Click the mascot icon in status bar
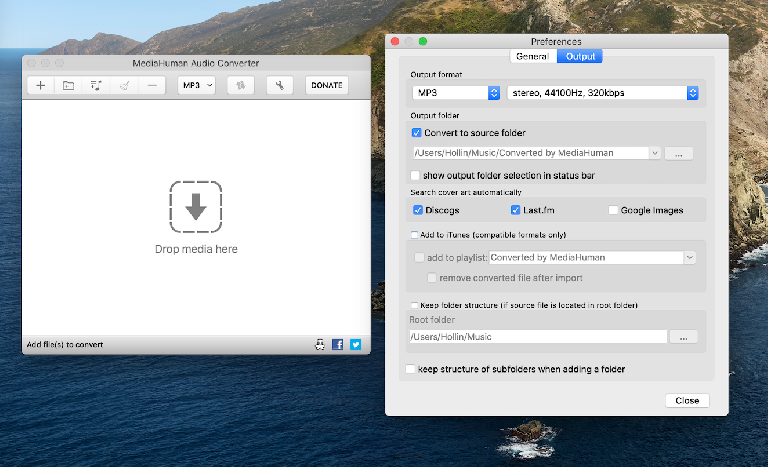This screenshot has width=768, height=467. click(319, 344)
